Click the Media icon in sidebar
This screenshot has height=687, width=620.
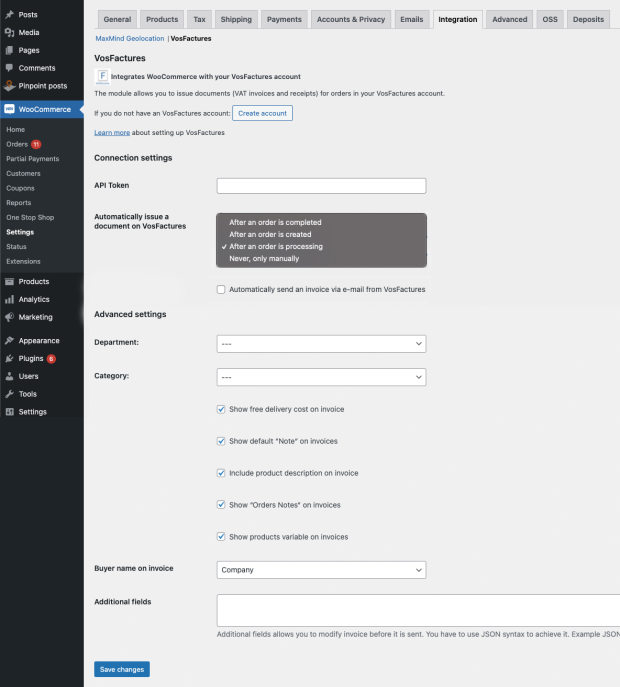click(x=9, y=32)
